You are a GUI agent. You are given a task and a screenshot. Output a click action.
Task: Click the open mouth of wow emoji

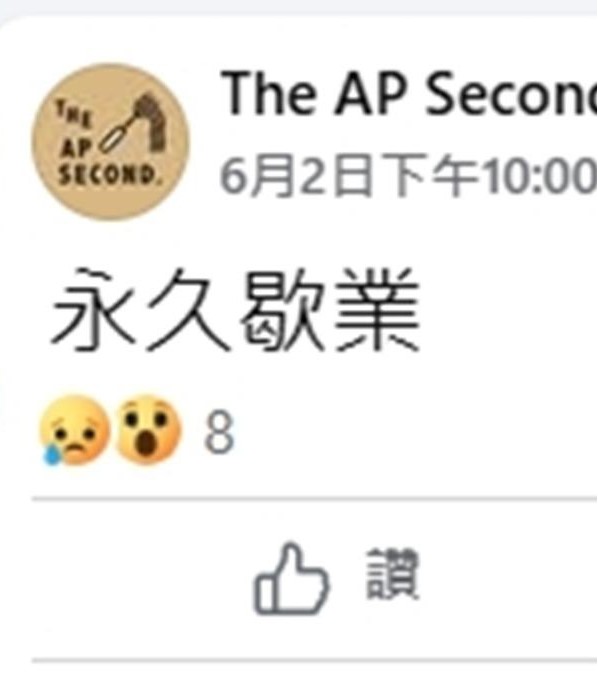tap(147, 444)
